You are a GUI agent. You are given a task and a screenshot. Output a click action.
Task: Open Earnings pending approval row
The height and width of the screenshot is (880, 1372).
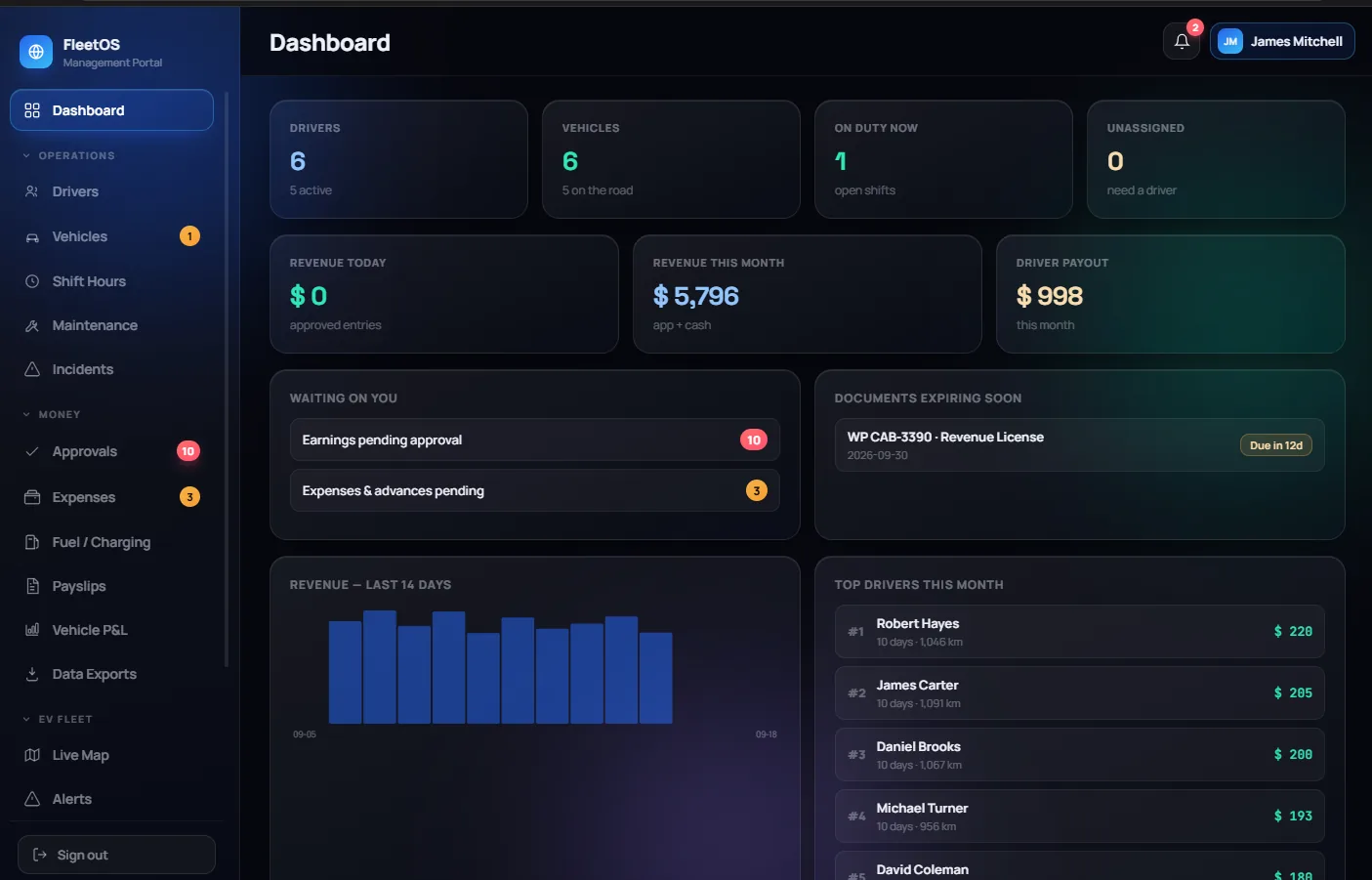[534, 440]
